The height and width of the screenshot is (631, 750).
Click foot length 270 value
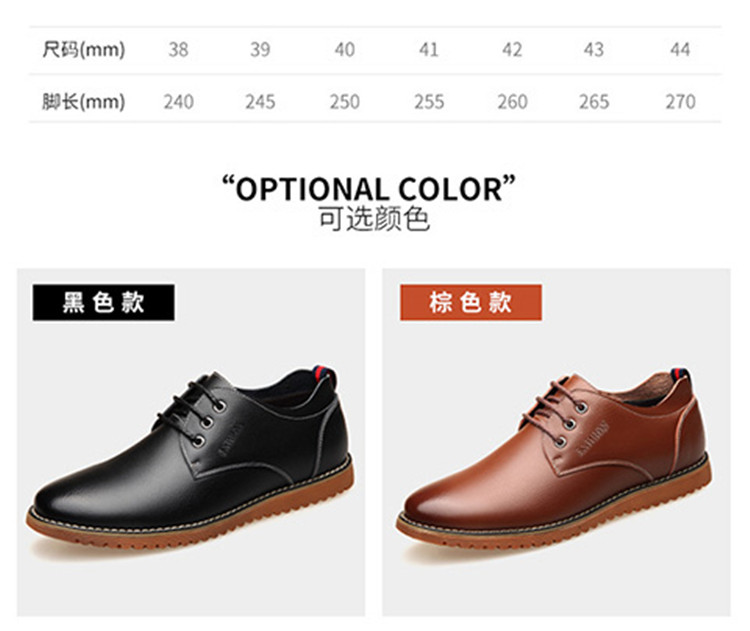tap(680, 102)
